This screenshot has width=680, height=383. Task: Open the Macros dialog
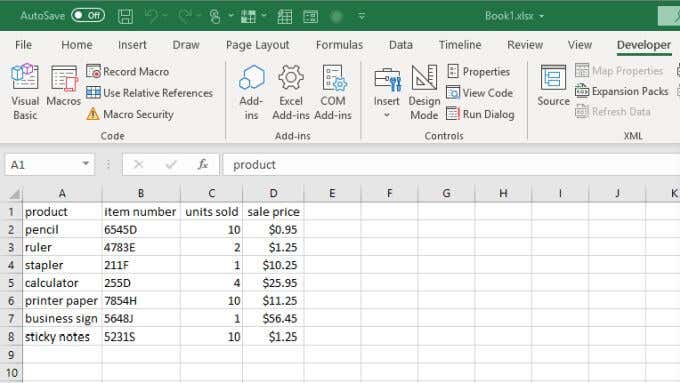63,86
